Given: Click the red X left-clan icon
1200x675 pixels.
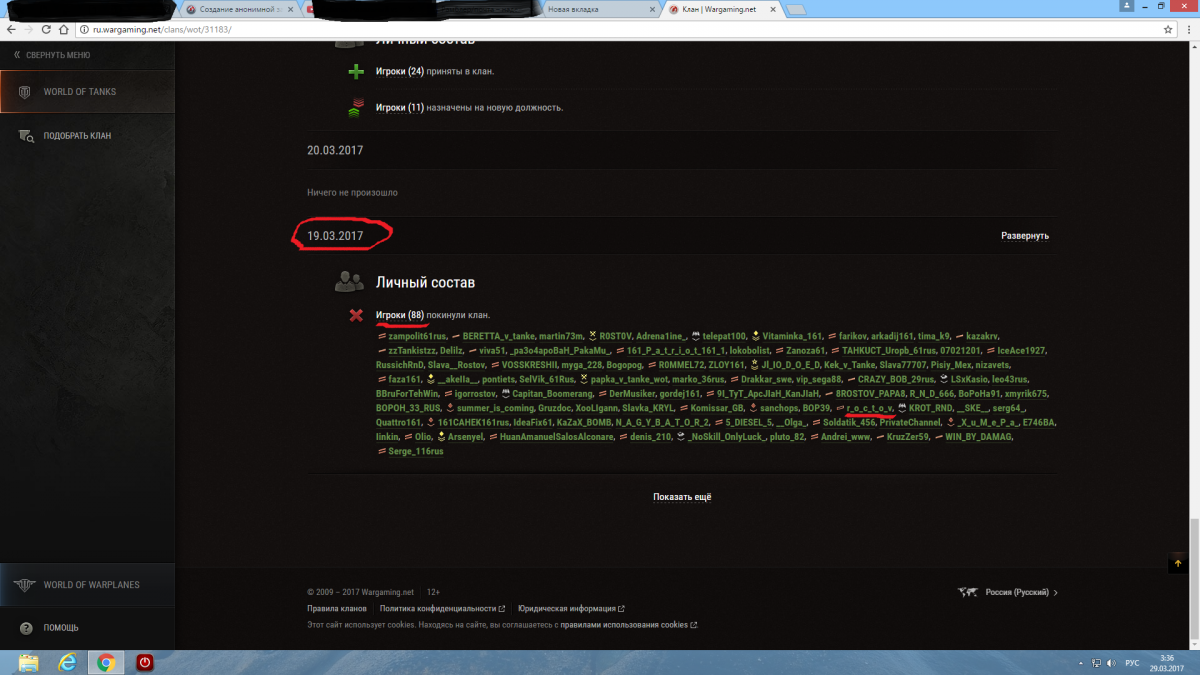Looking at the screenshot, I should click(x=355, y=316).
